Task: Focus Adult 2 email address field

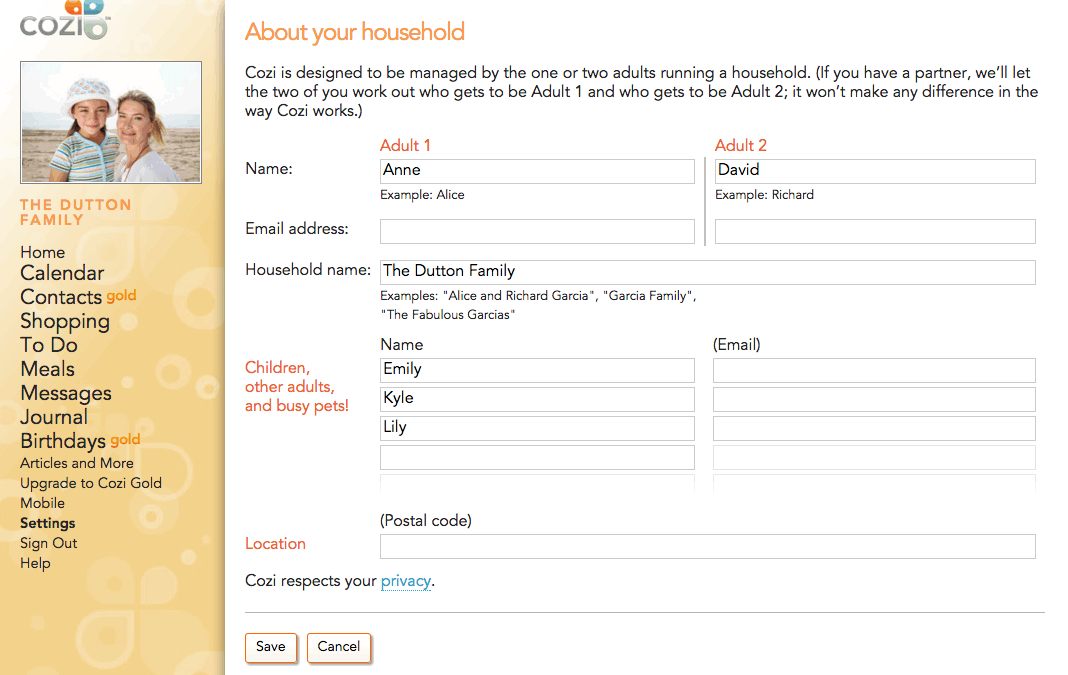Action: [875, 232]
